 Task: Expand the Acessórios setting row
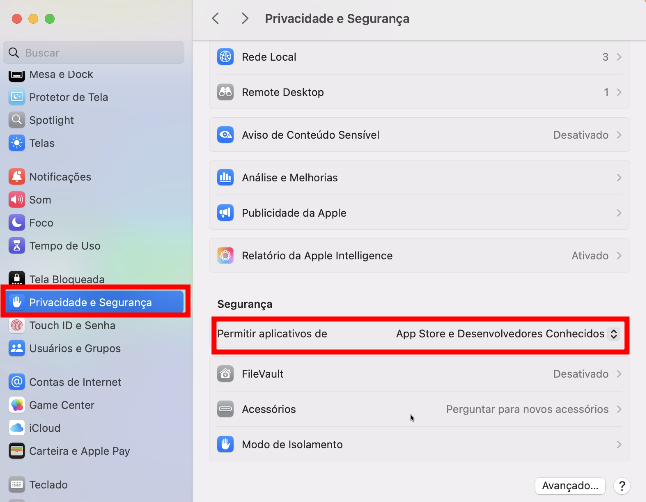[x=619, y=409]
